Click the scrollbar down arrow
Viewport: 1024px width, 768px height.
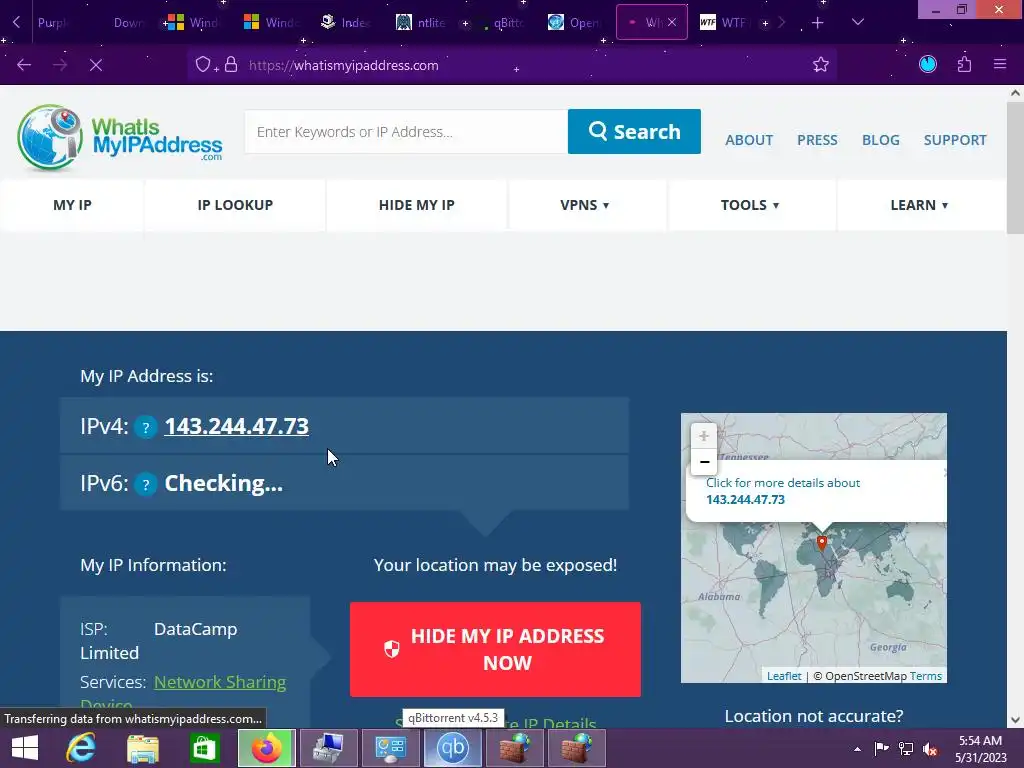[1015, 720]
